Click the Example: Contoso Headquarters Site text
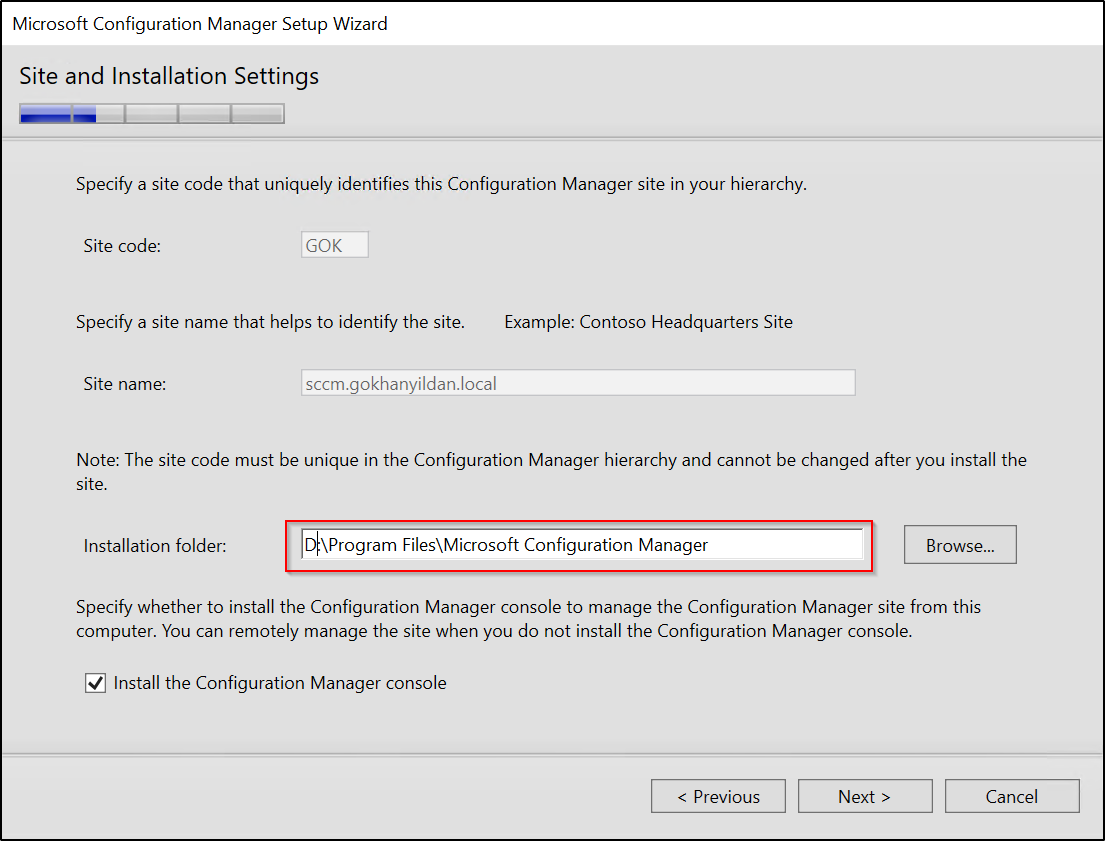The image size is (1105, 841). point(648,322)
